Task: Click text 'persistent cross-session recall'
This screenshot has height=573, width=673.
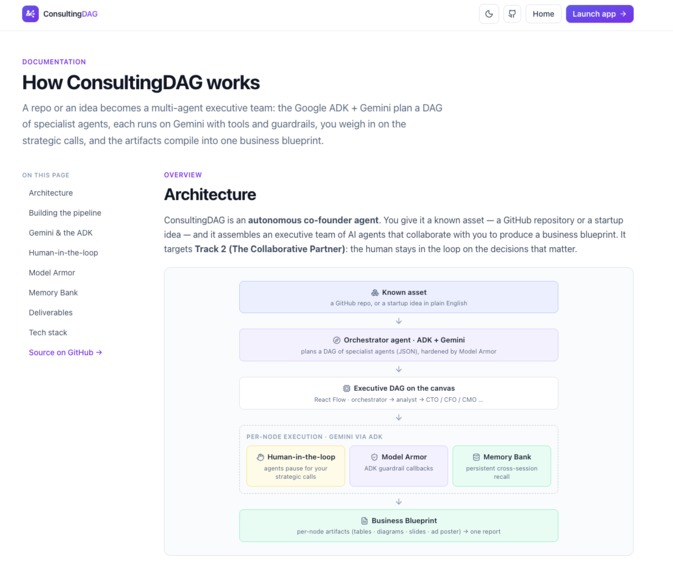Action: pos(502,473)
